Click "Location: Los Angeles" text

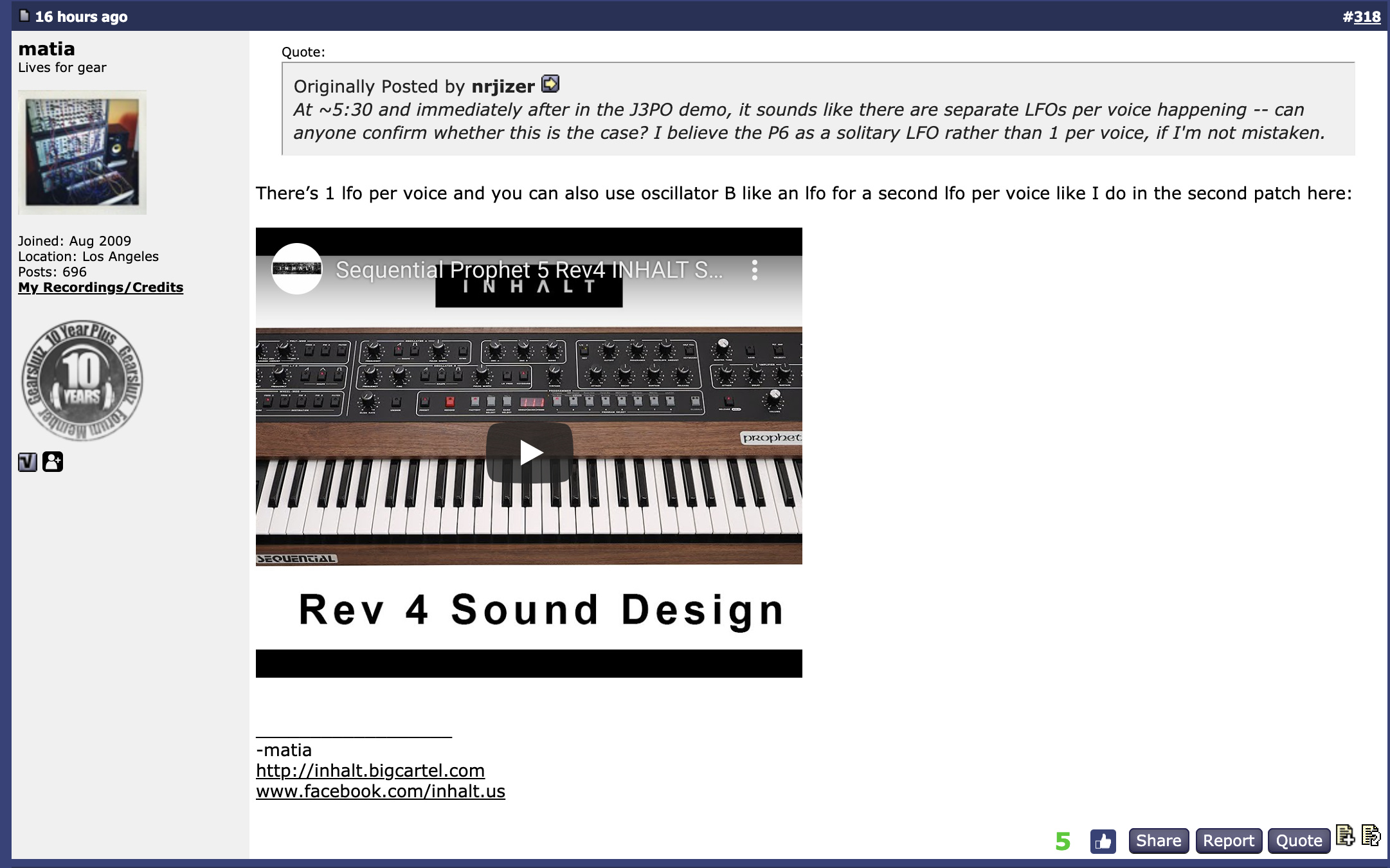[88, 257]
